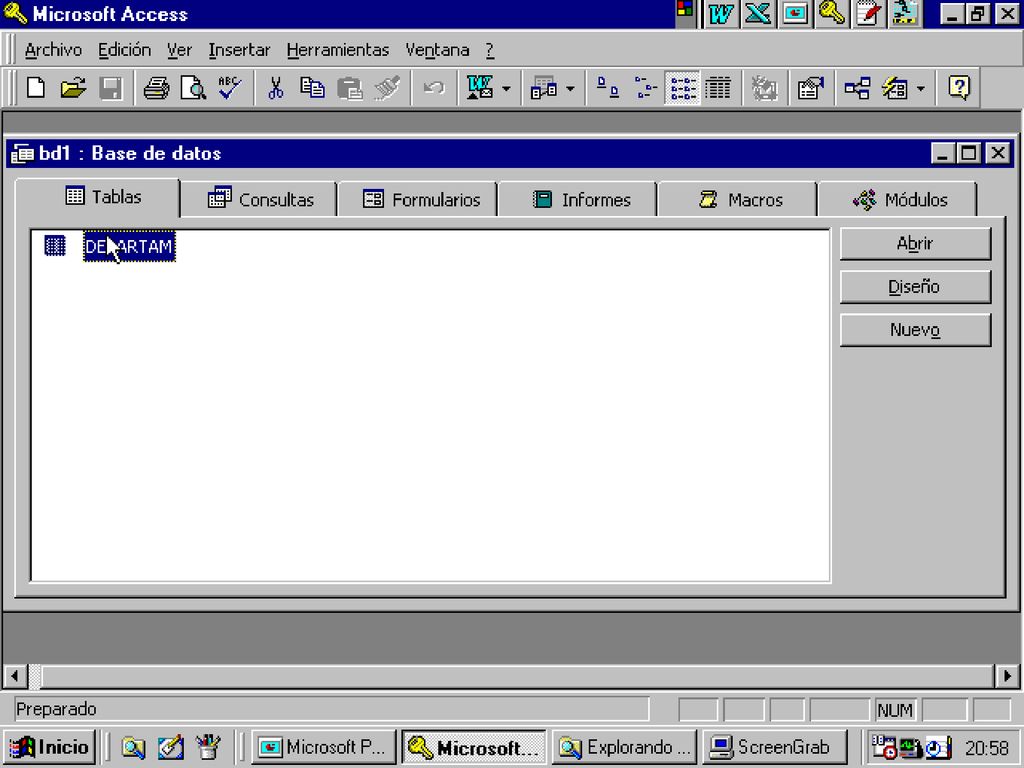Click the Save diskette icon

110,88
